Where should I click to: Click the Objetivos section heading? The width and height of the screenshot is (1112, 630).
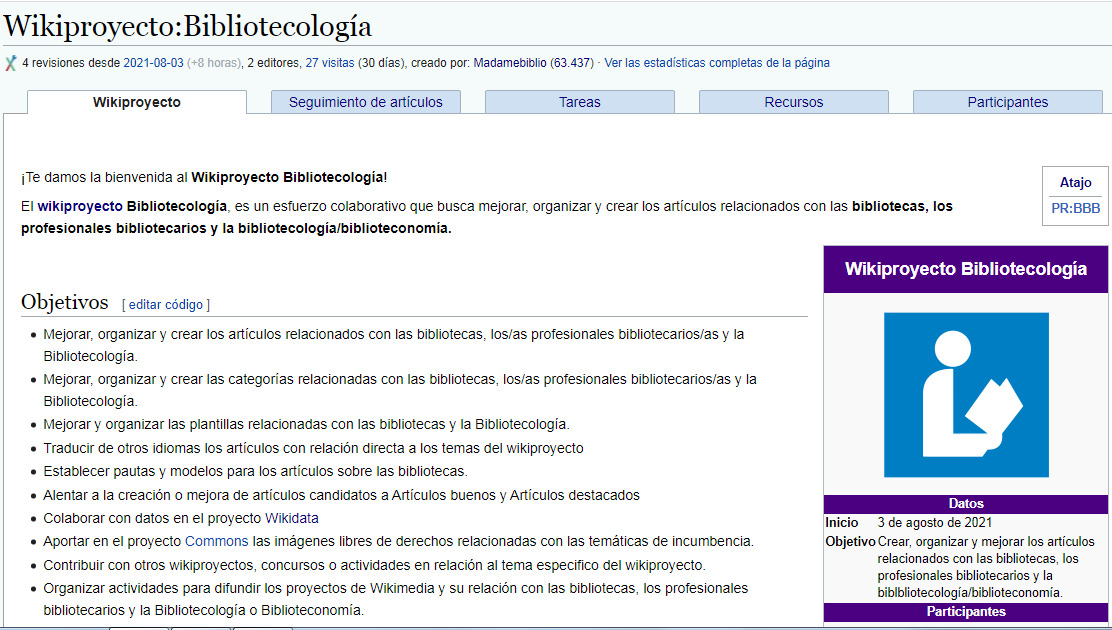tap(65, 302)
